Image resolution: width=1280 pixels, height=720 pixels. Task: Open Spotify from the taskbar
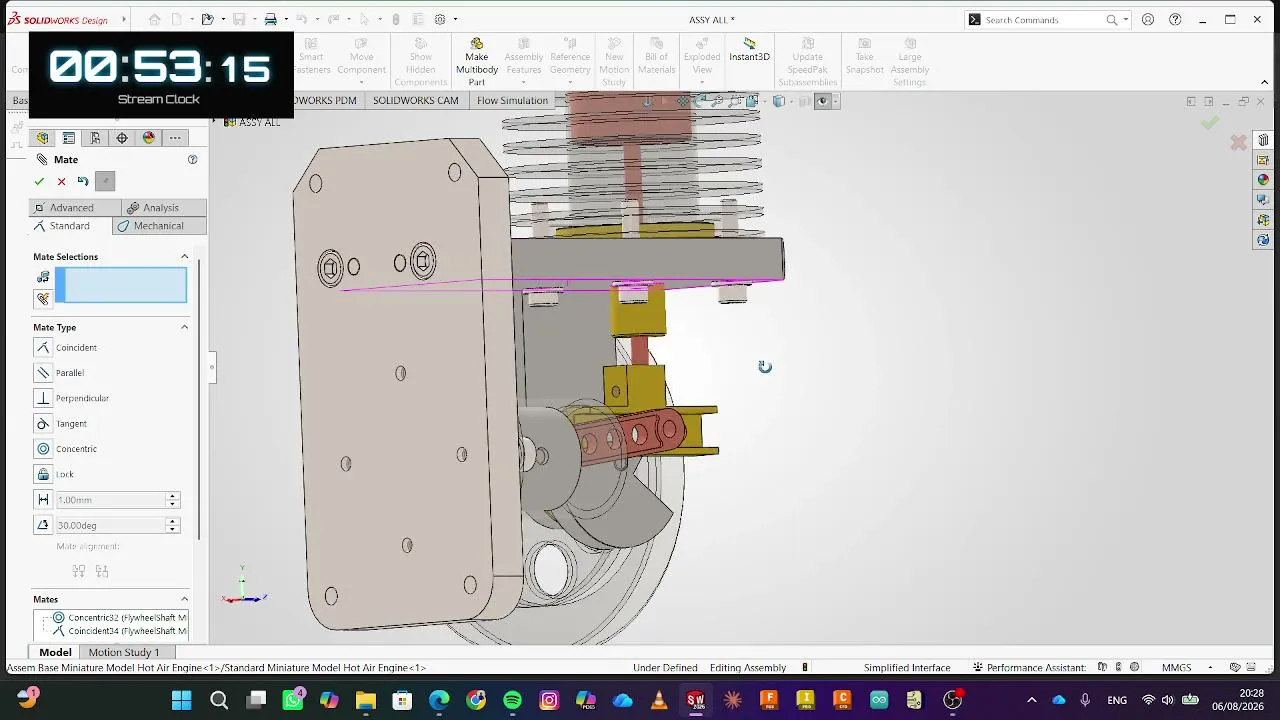coord(512,700)
